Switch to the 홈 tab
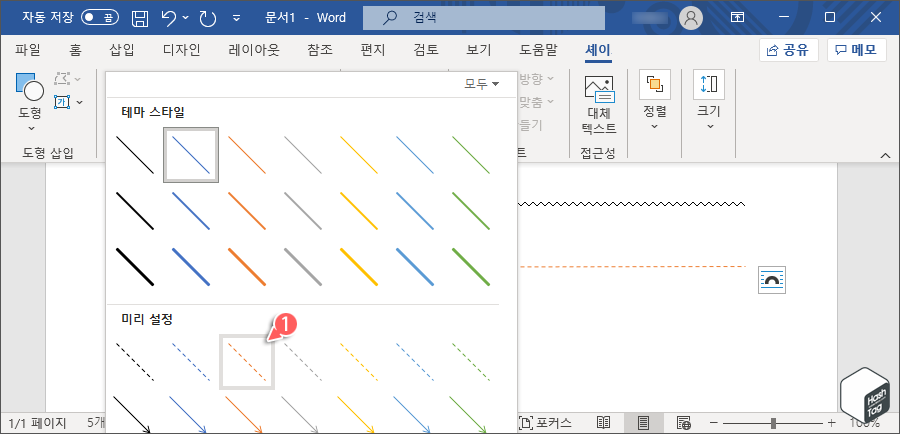This screenshot has width=900, height=434. [75, 50]
